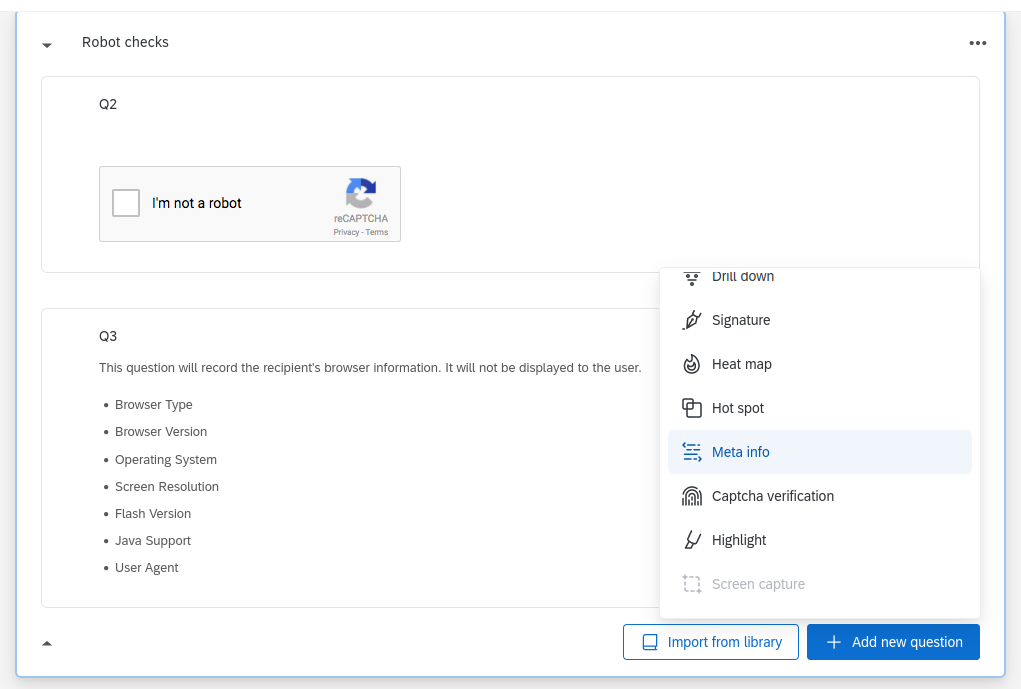Click the Q3 question title
This screenshot has width=1021, height=689.
(x=108, y=337)
